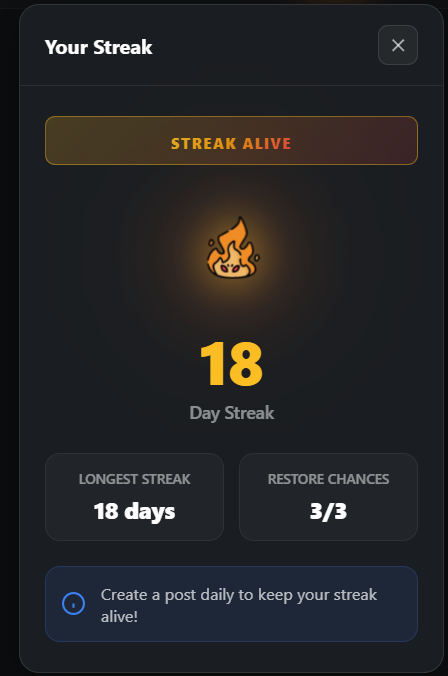Click the word alive! in the tip message
This screenshot has height=676, width=448.
119,617
